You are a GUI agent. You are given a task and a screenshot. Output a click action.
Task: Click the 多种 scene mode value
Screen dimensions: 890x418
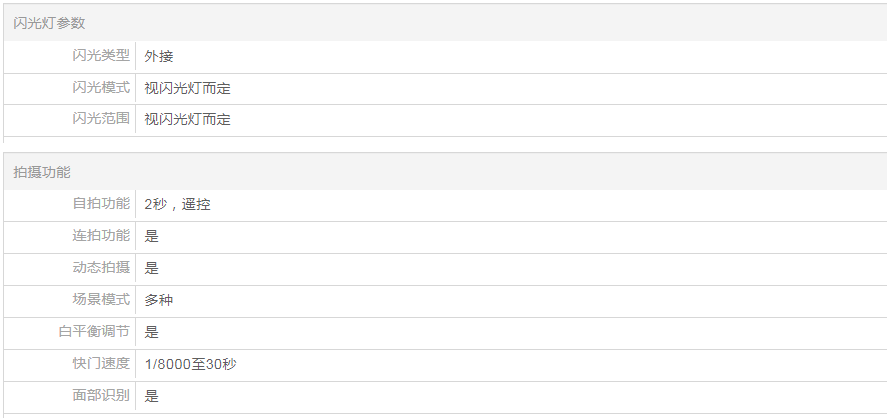(159, 300)
